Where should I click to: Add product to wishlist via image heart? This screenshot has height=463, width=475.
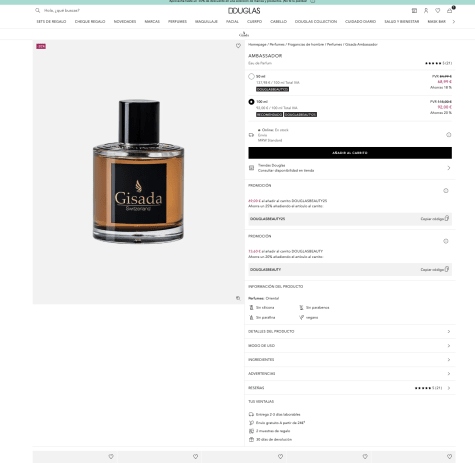click(x=238, y=46)
